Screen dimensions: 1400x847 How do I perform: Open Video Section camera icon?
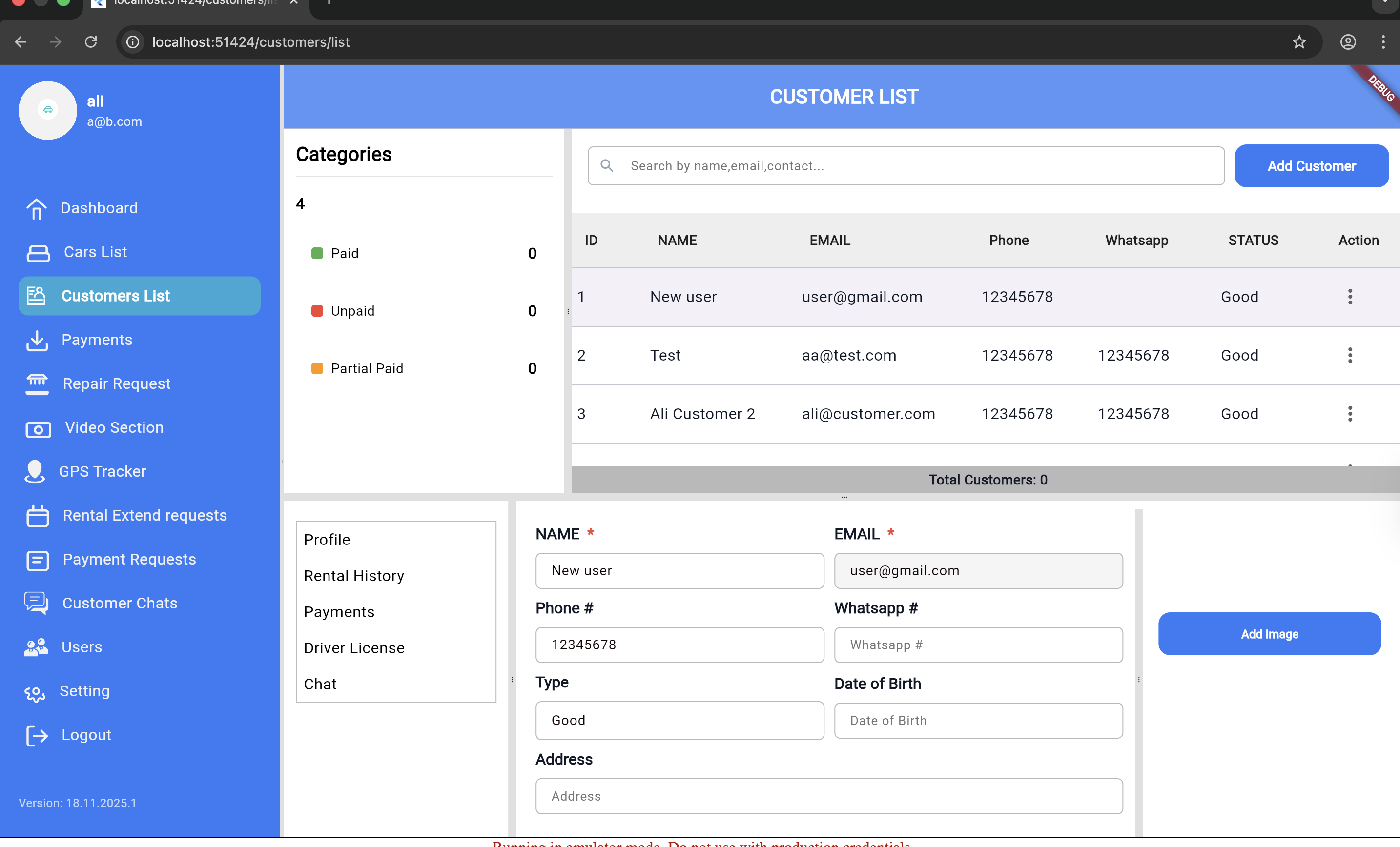pos(38,428)
